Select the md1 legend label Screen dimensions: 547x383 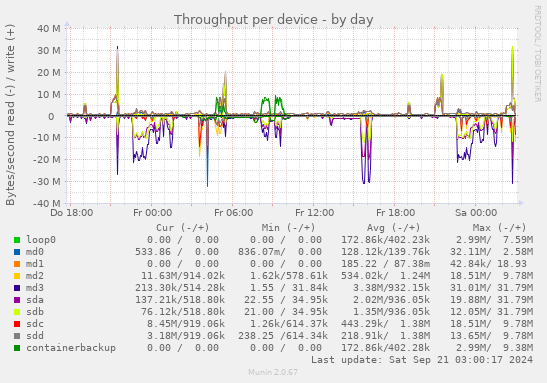[x=35, y=264]
